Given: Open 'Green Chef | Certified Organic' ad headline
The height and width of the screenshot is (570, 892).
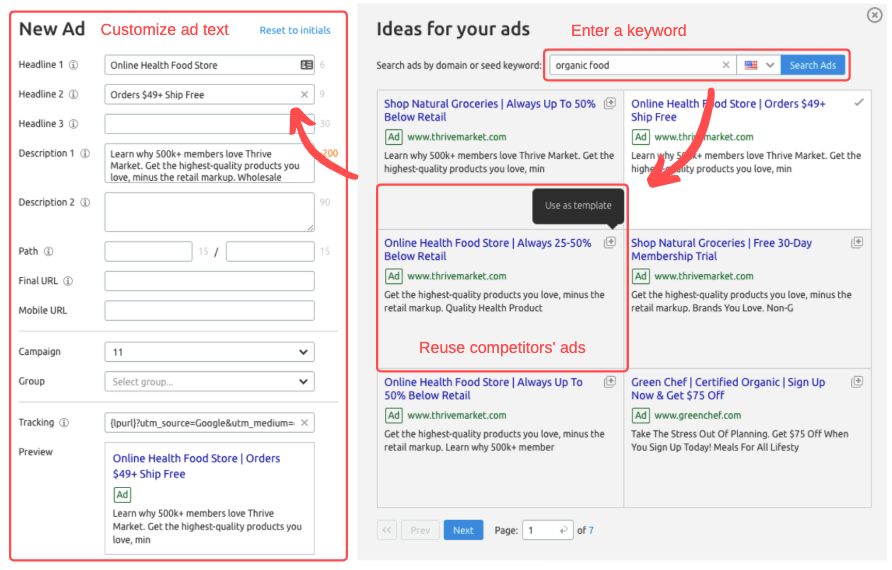Looking at the screenshot, I should (x=728, y=389).
